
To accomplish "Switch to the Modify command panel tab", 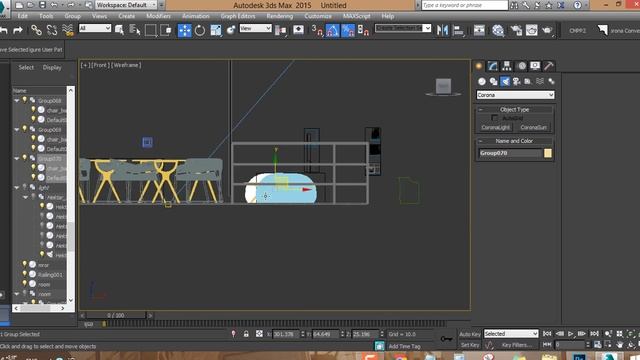I will [x=493, y=66].
